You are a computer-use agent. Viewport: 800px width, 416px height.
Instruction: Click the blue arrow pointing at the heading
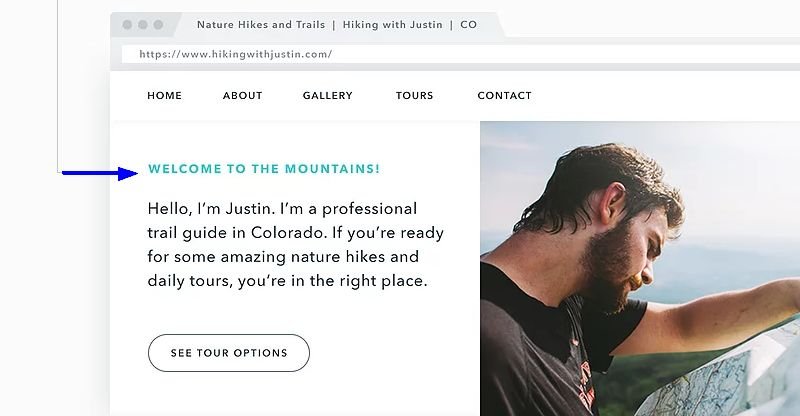pyautogui.click(x=99, y=174)
